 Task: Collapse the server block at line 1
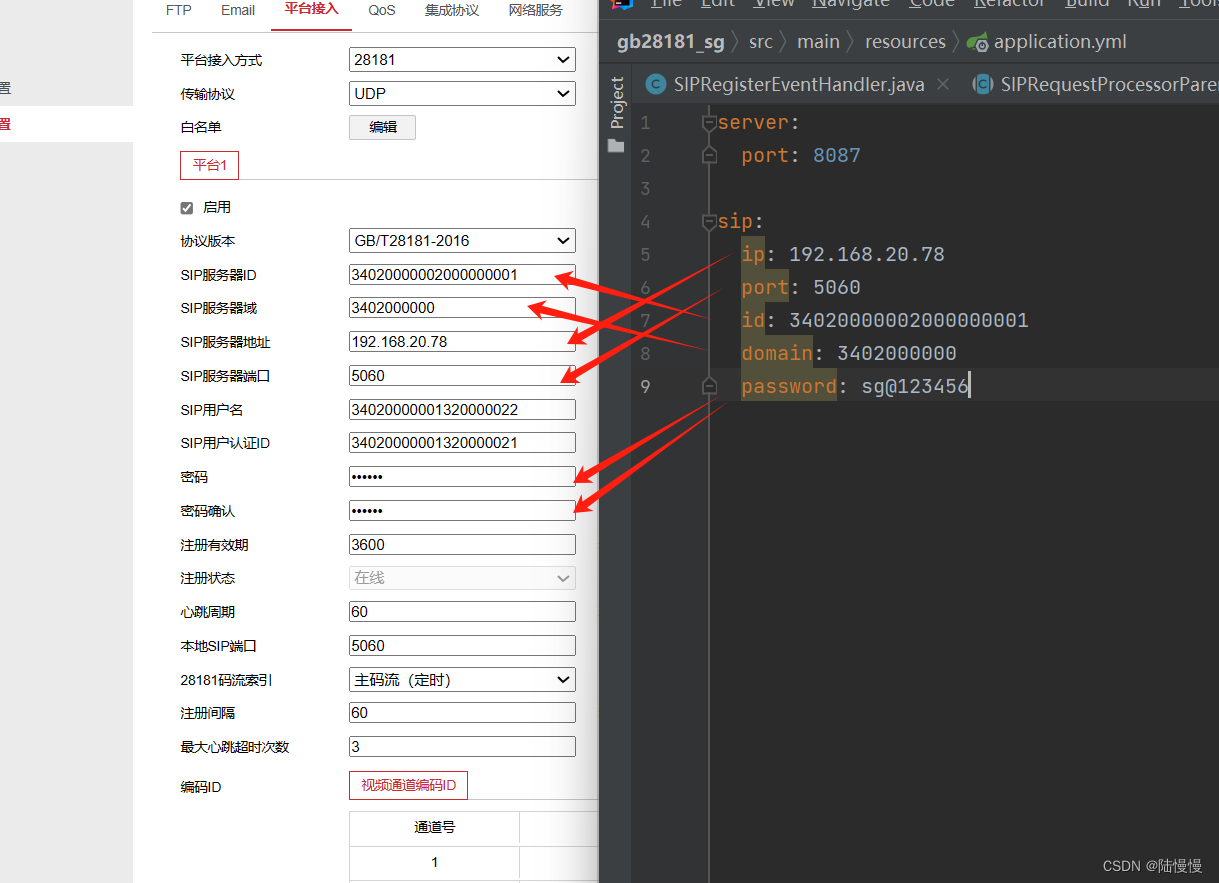coord(708,121)
